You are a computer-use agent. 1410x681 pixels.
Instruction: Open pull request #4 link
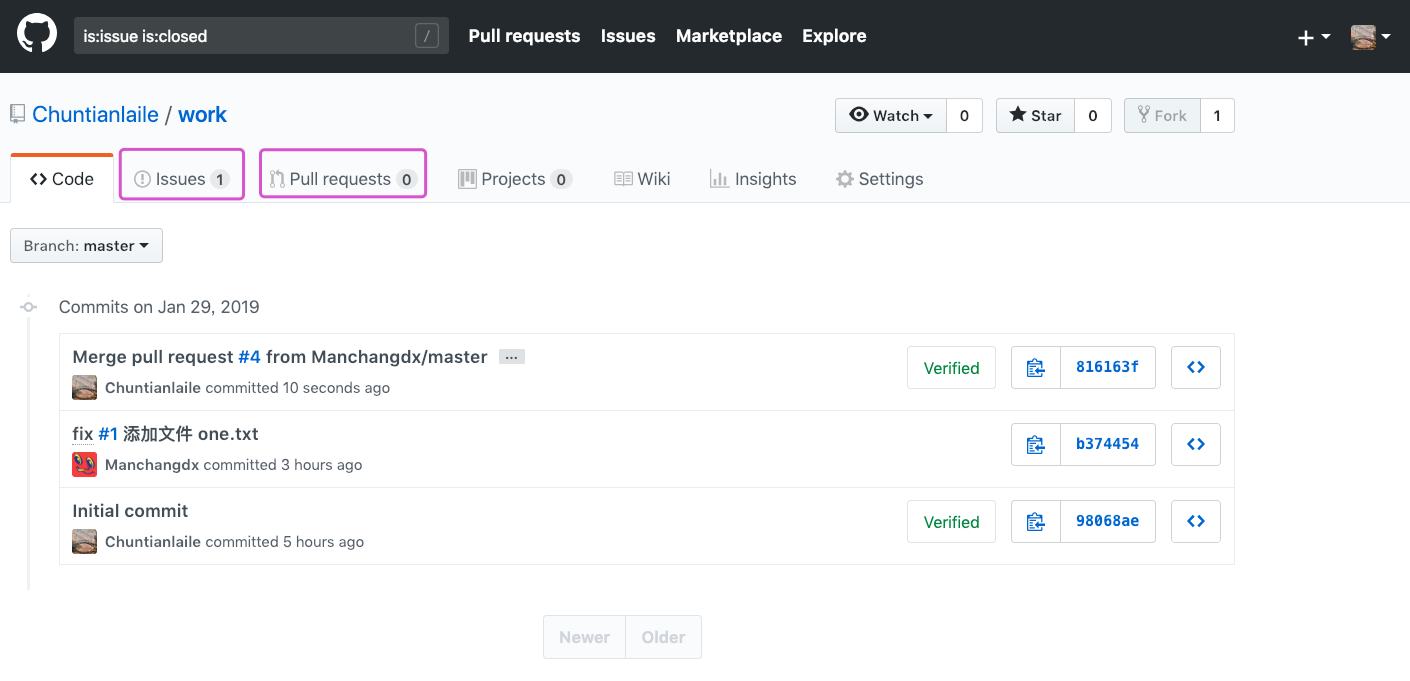(249, 357)
